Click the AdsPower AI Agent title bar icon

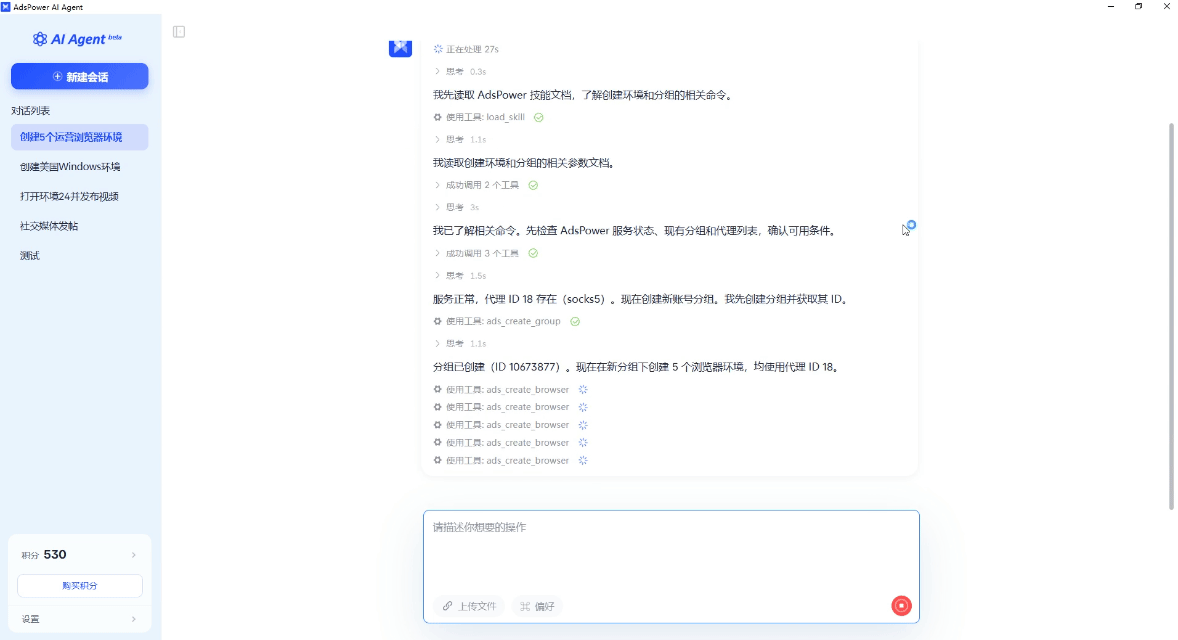click(6, 7)
